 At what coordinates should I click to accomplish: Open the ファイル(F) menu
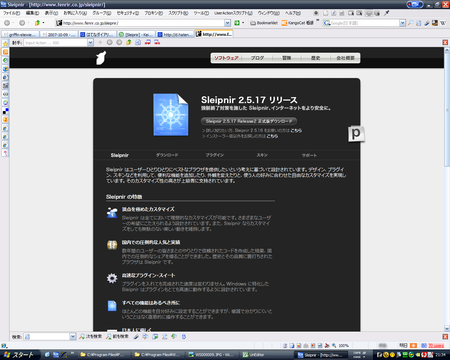12,13
